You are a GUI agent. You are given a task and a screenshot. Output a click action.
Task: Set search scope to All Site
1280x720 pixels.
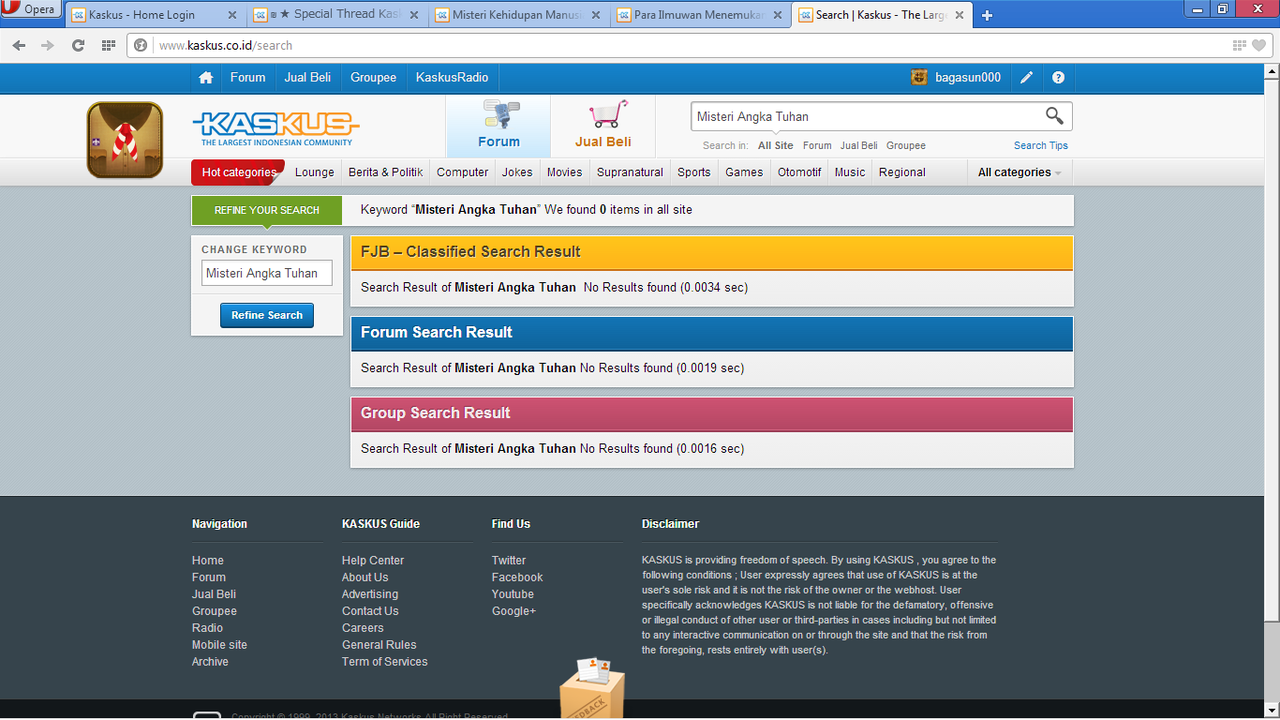click(776, 145)
